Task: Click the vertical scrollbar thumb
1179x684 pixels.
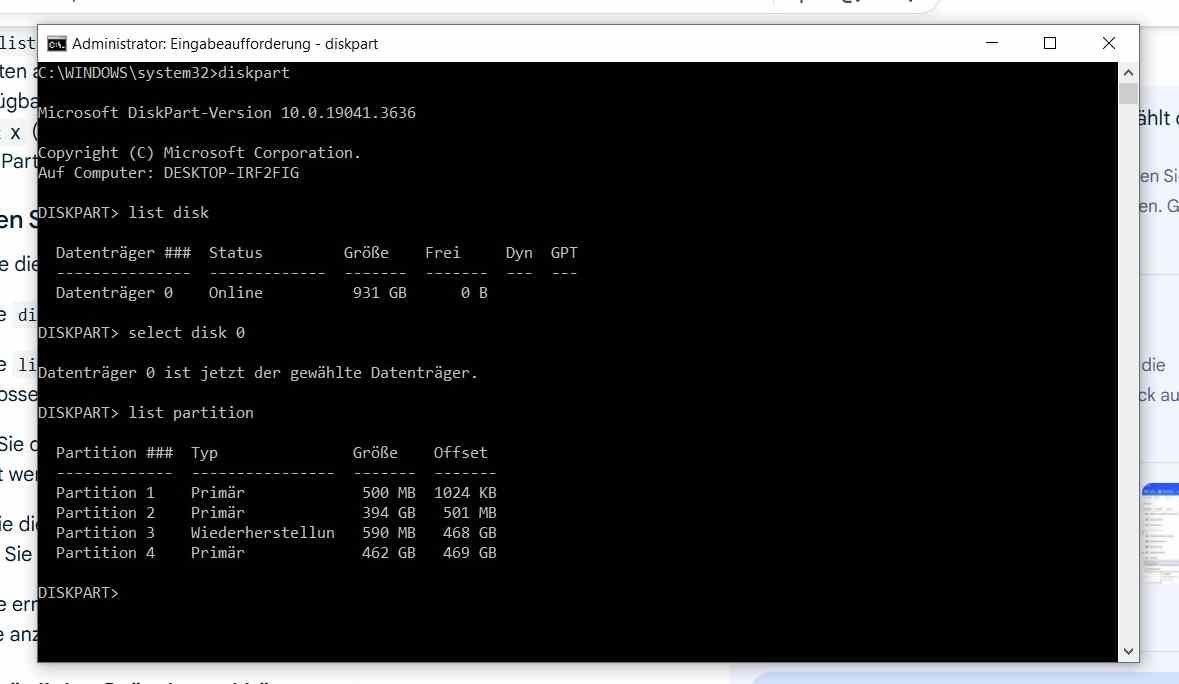Action: (x=1128, y=94)
